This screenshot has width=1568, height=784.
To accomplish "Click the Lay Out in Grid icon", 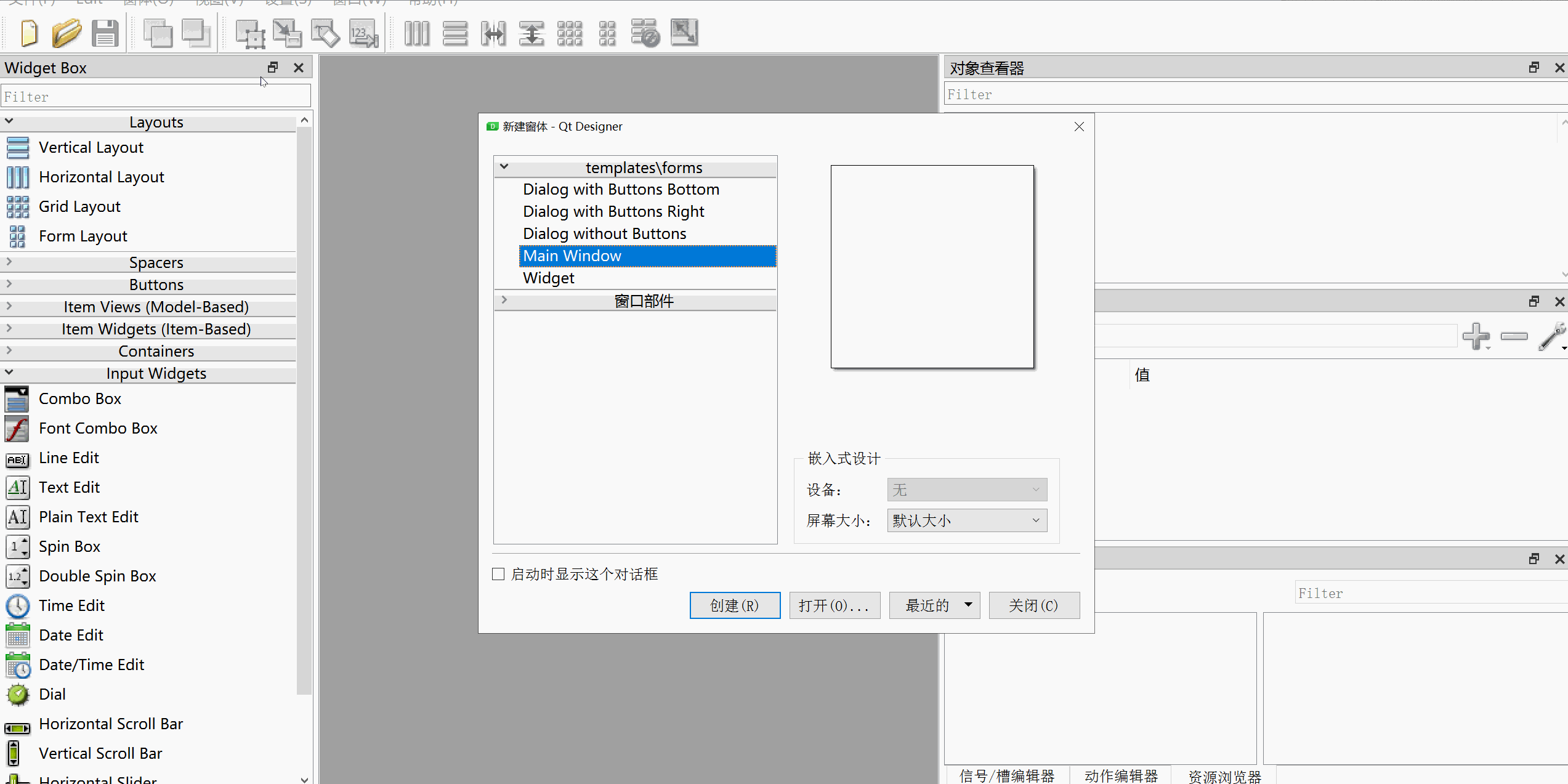I will pyautogui.click(x=570, y=33).
